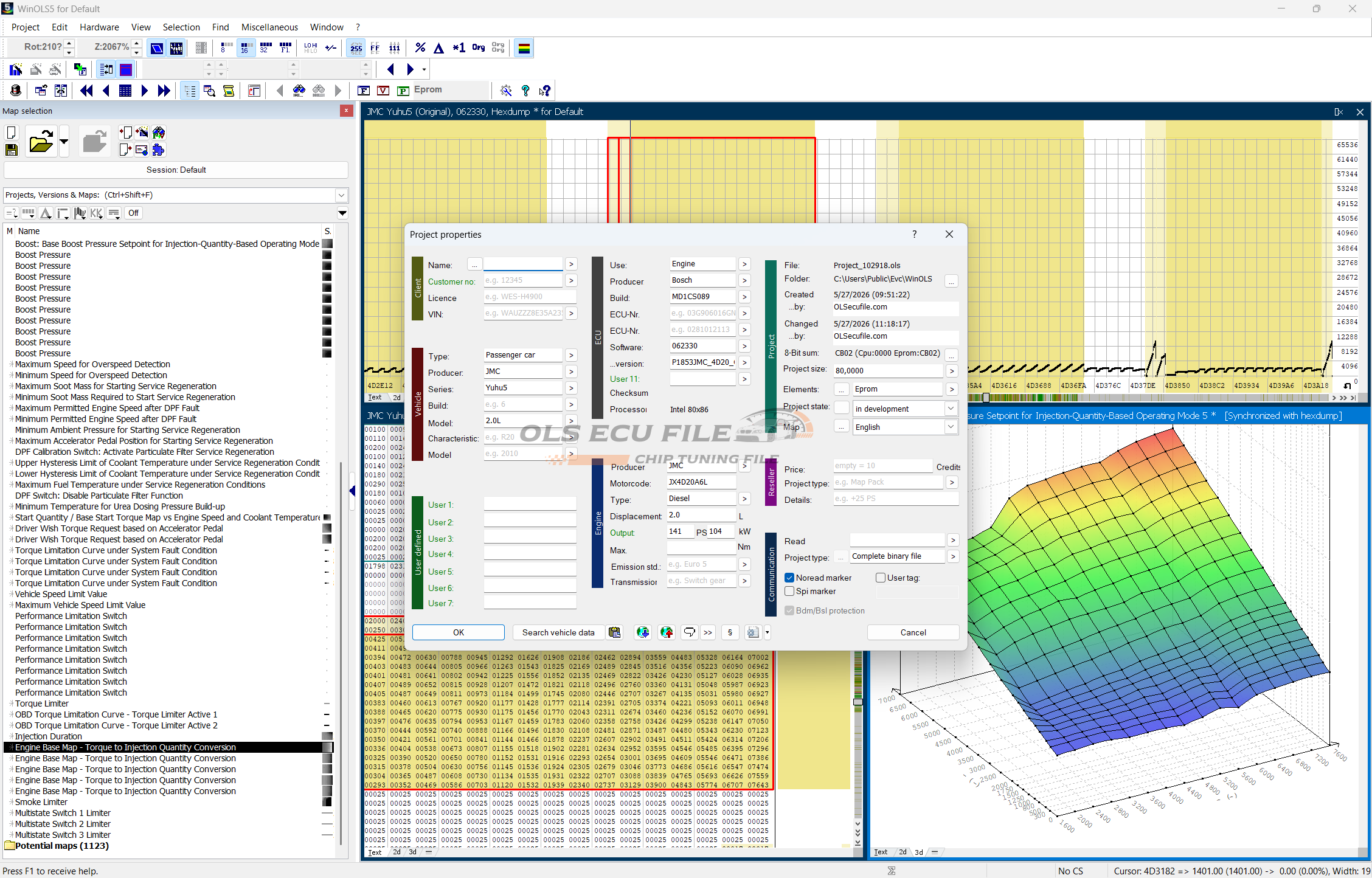Click the open project folder icon
This screenshot has height=878, width=1372.
point(41,142)
